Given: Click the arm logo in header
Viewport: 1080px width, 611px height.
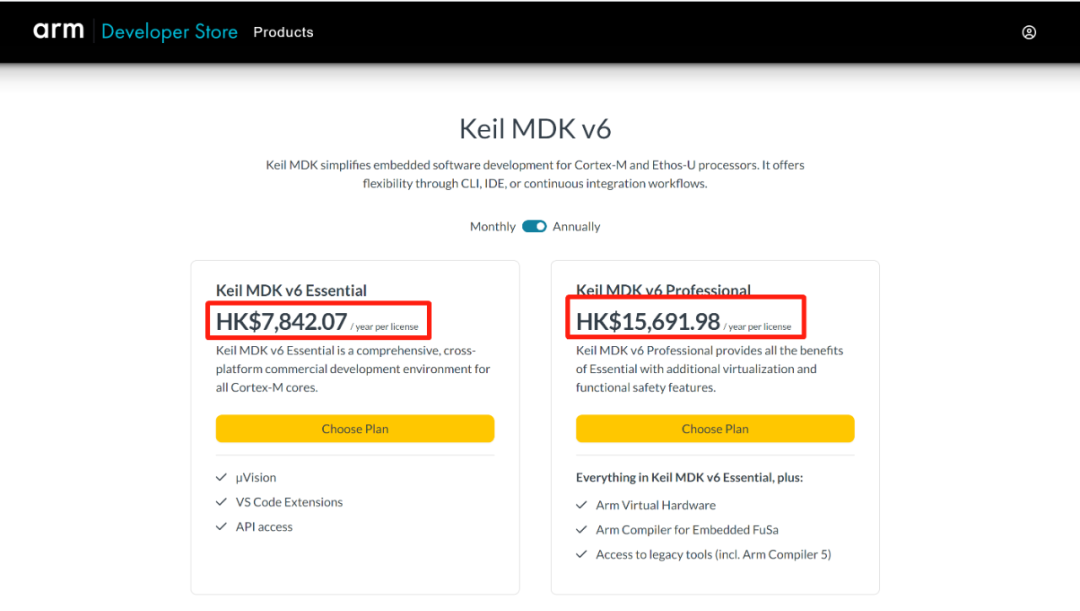Looking at the screenshot, I should (x=58, y=31).
